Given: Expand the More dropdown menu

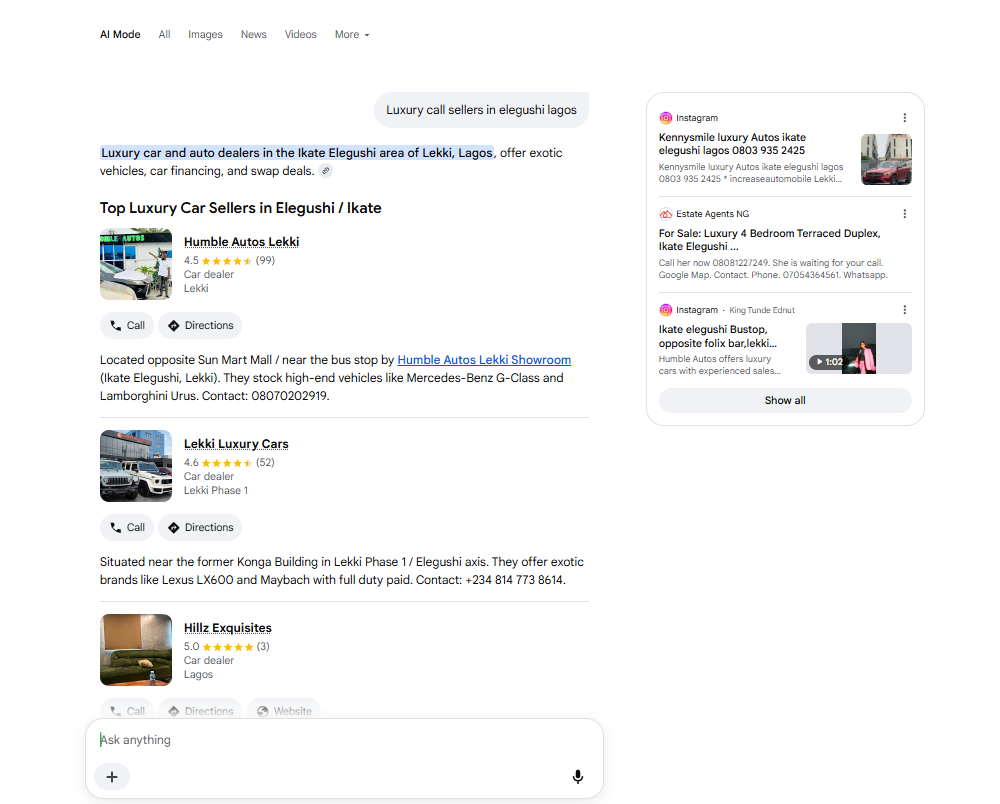Looking at the screenshot, I should 352,34.
